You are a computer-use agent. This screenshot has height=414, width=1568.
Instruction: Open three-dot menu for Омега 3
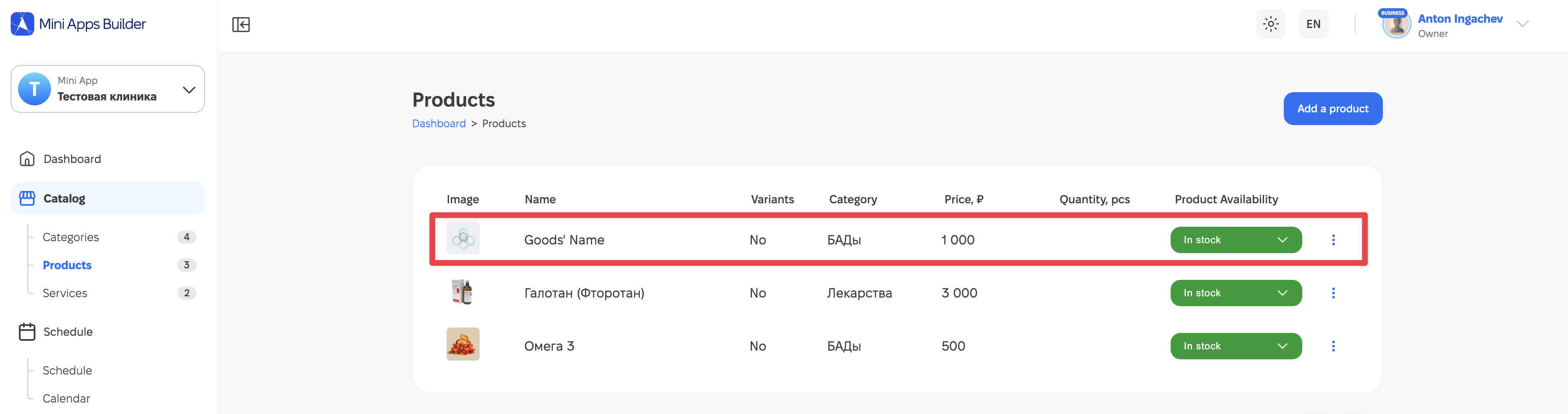tap(1333, 346)
